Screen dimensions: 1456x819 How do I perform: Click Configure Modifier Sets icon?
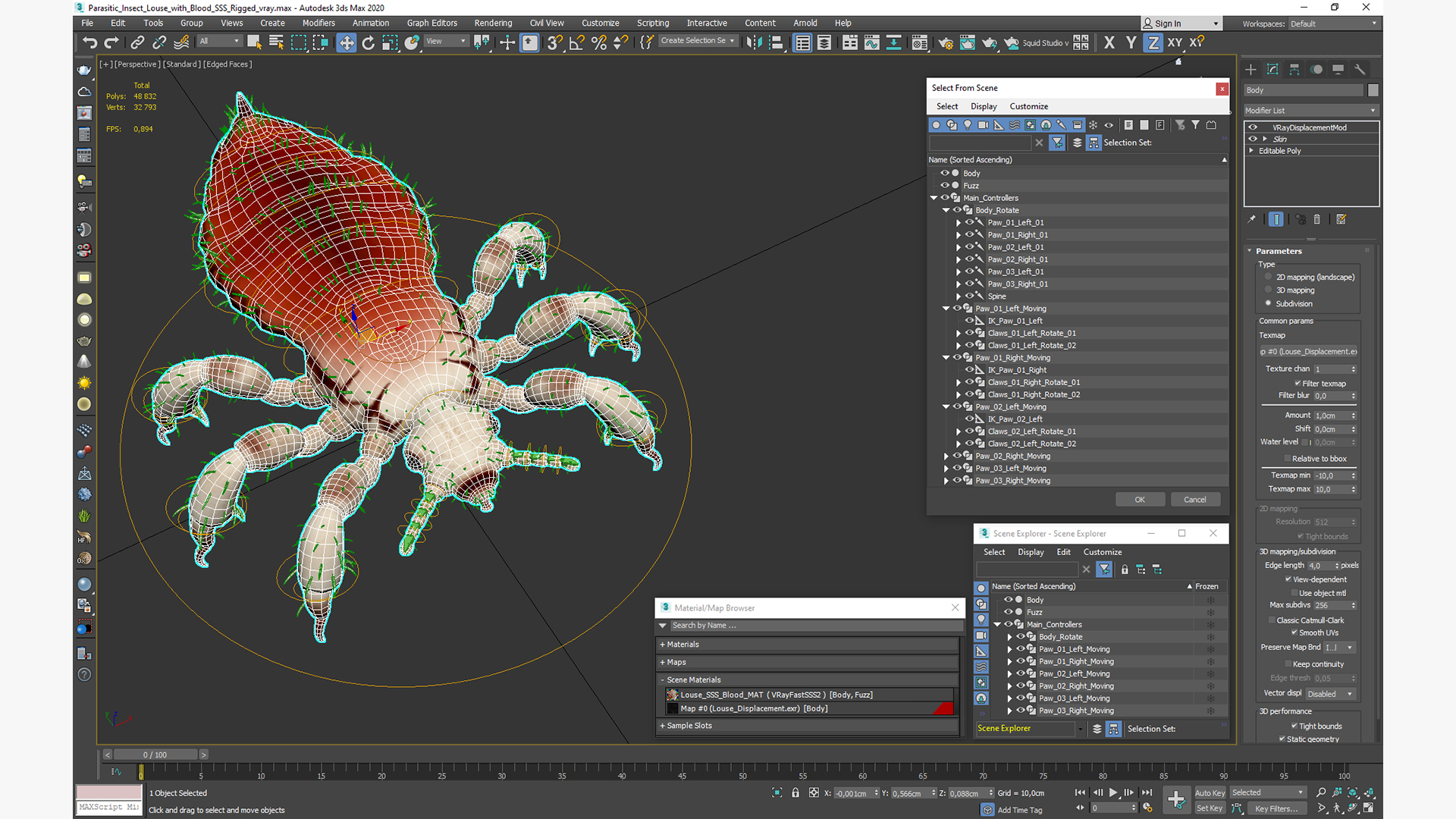pos(1341,219)
